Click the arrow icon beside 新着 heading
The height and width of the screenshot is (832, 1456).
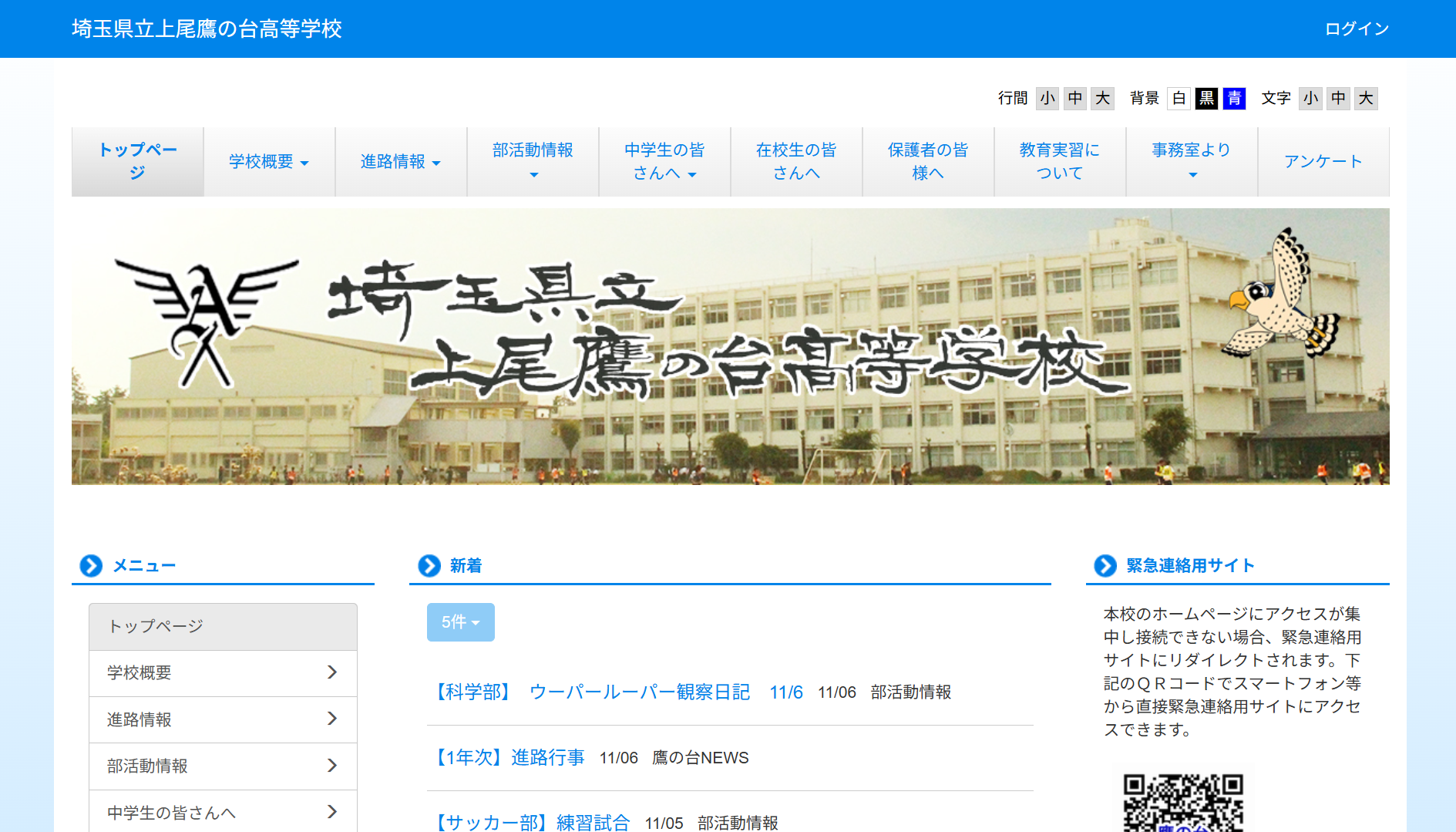tap(429, 566)
